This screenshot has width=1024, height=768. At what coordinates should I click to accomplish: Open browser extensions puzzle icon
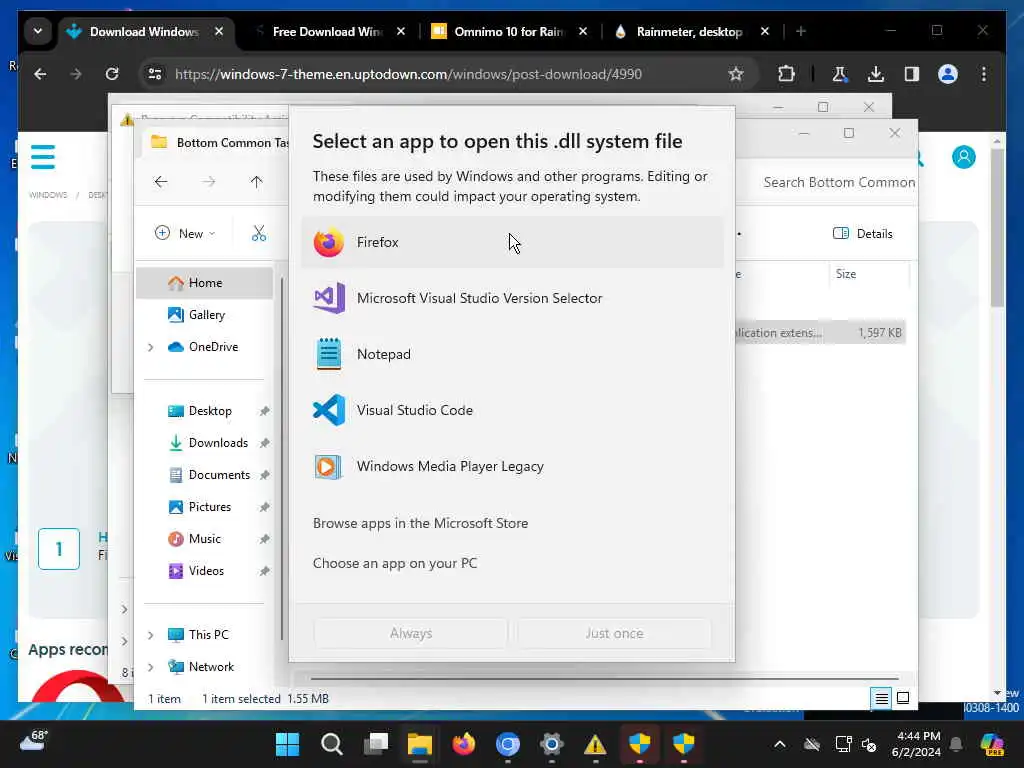tap(786, 74)
